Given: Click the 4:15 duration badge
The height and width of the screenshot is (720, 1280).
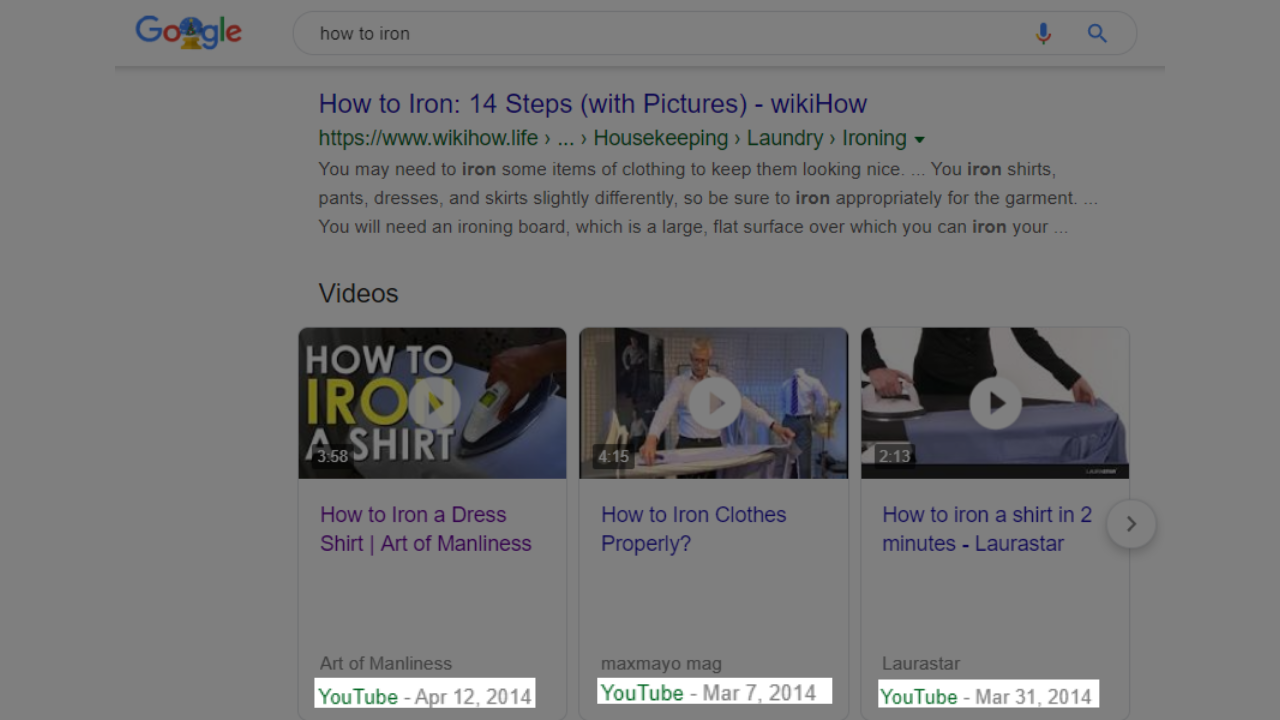Looking at the screenshot, I should click(x=613, y=457).
